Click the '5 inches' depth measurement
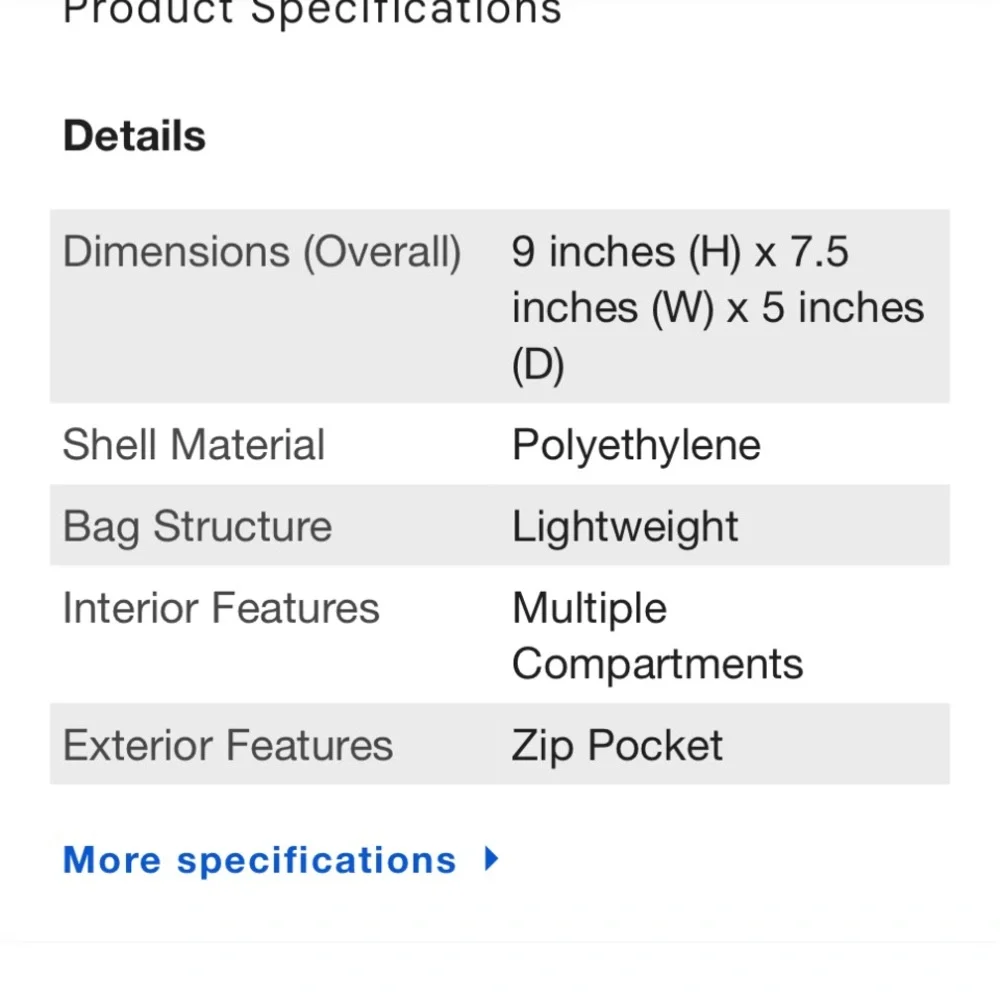Image resolution: width=1000 pixels, height=1000 pixels. pos(843,308)
